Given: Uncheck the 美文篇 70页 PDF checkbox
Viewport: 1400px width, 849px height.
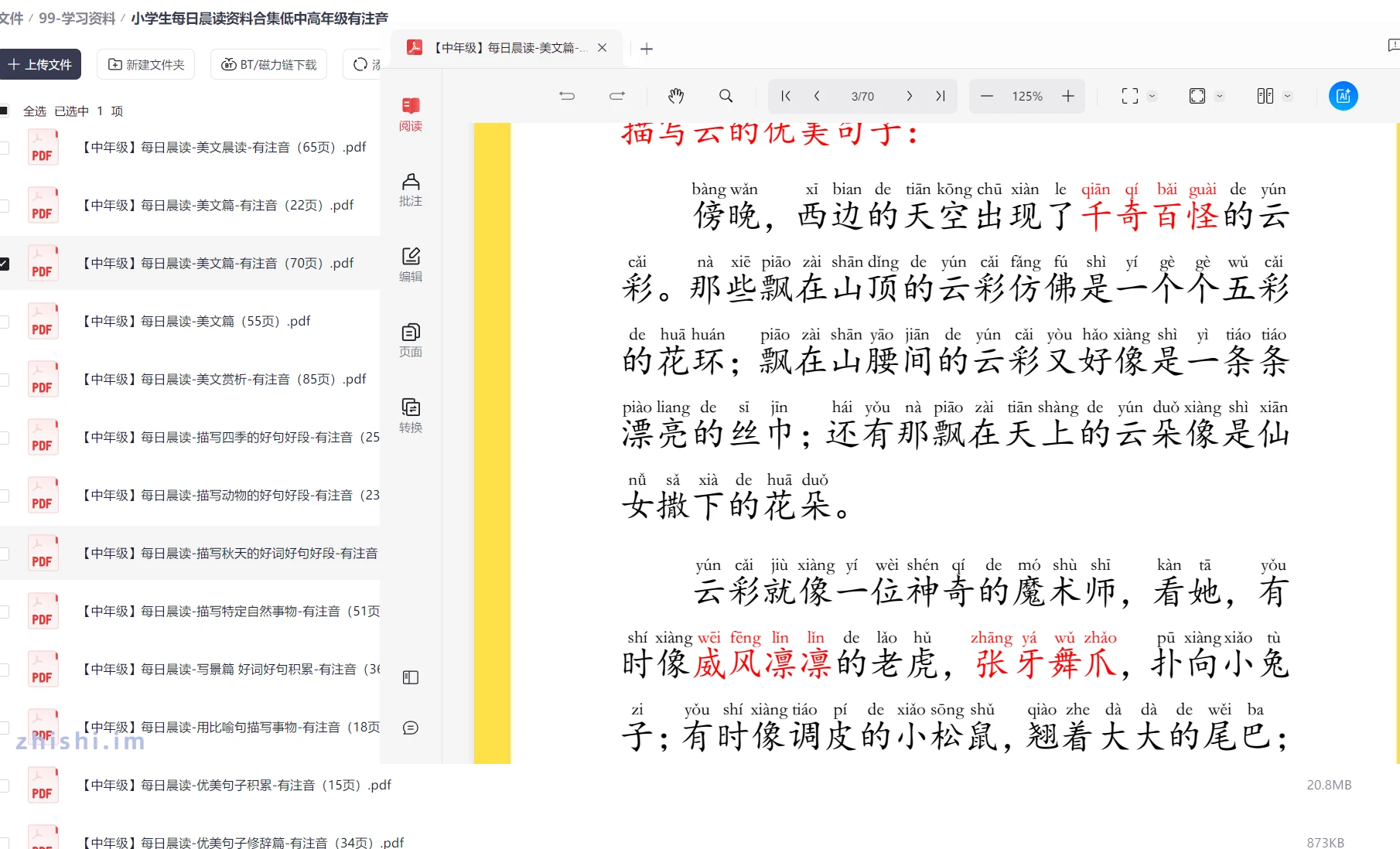Looking at the screenshot, I should (5, 264).
